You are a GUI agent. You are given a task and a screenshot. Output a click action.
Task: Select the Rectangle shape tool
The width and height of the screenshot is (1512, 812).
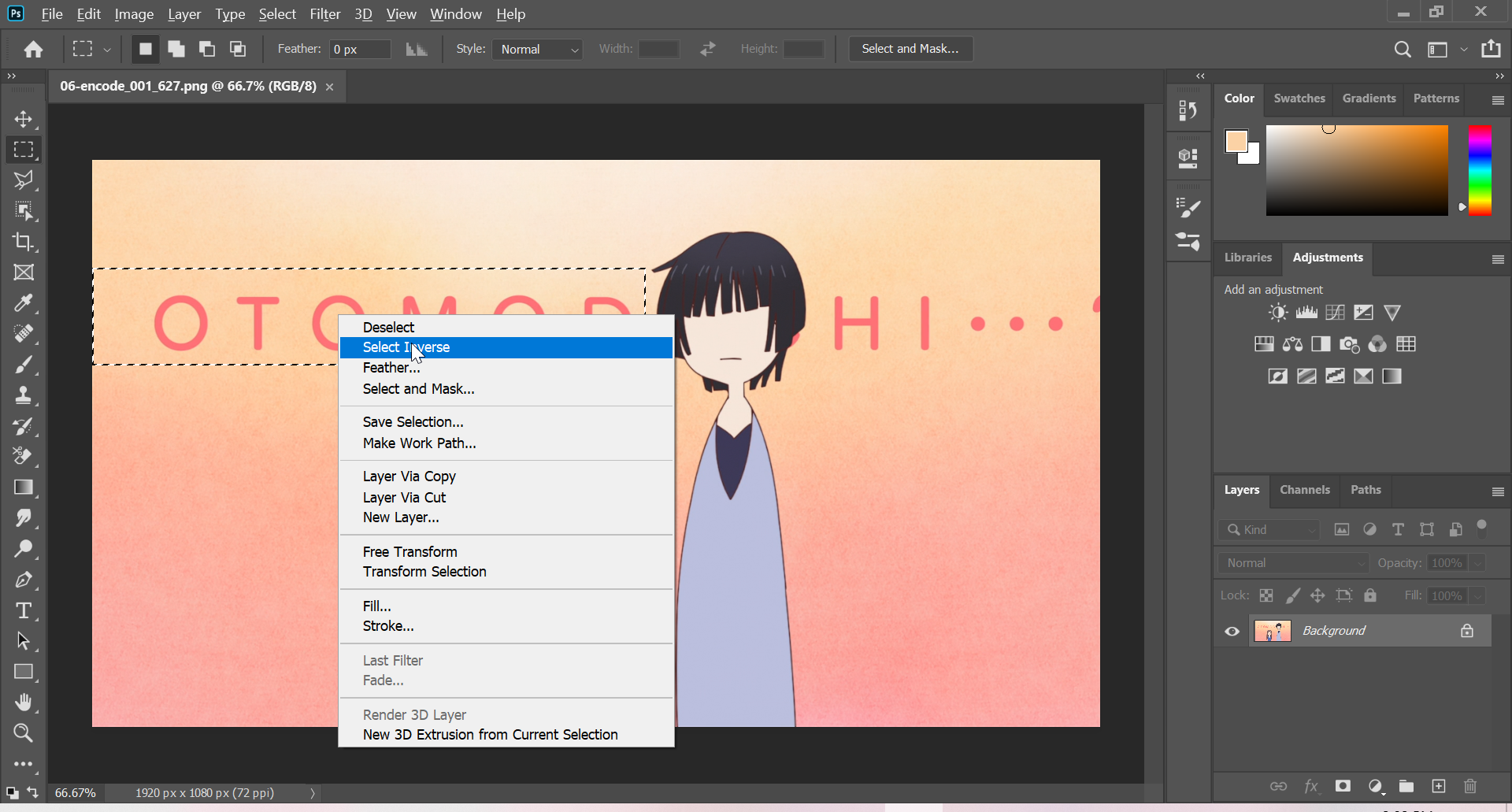click(24, 672)
